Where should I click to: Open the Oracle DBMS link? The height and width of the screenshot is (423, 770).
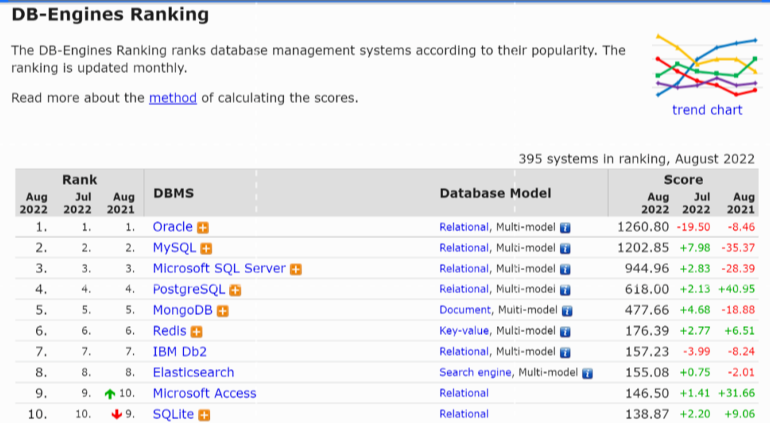tap(172, 226)
